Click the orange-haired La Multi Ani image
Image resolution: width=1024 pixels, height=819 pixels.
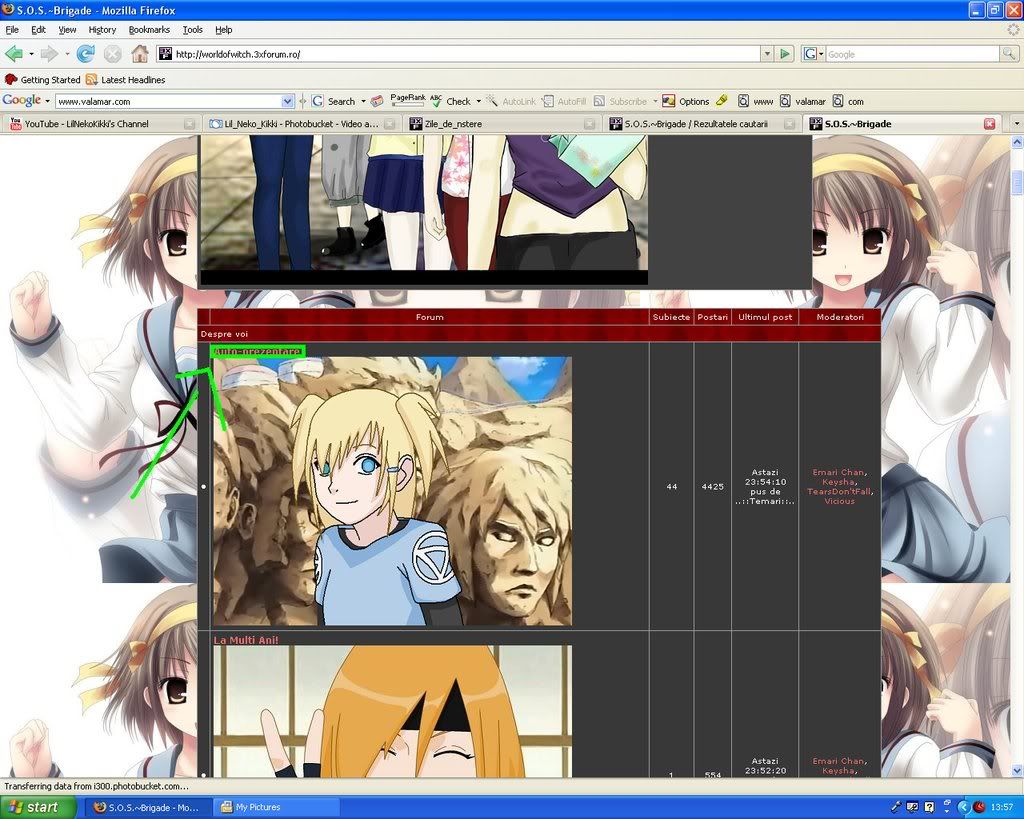[x=392, y=711]
